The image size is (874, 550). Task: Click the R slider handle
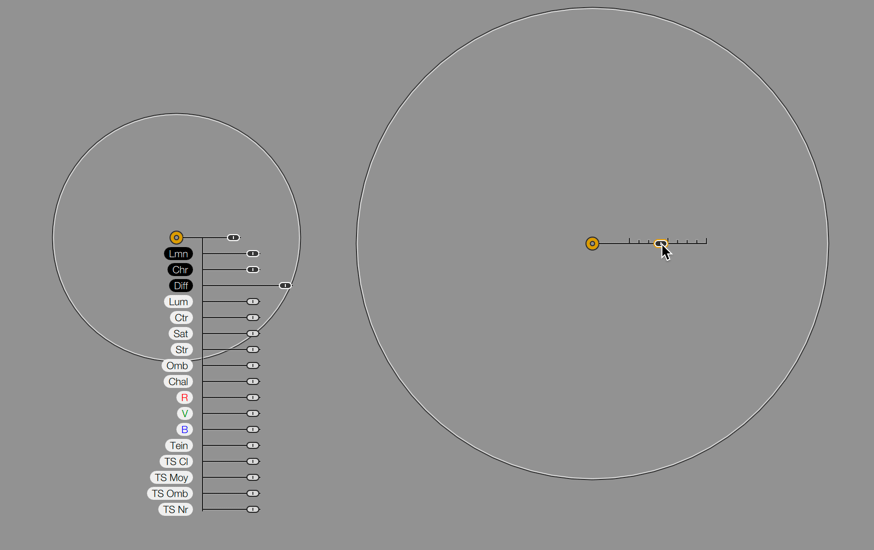click(253, 397)
